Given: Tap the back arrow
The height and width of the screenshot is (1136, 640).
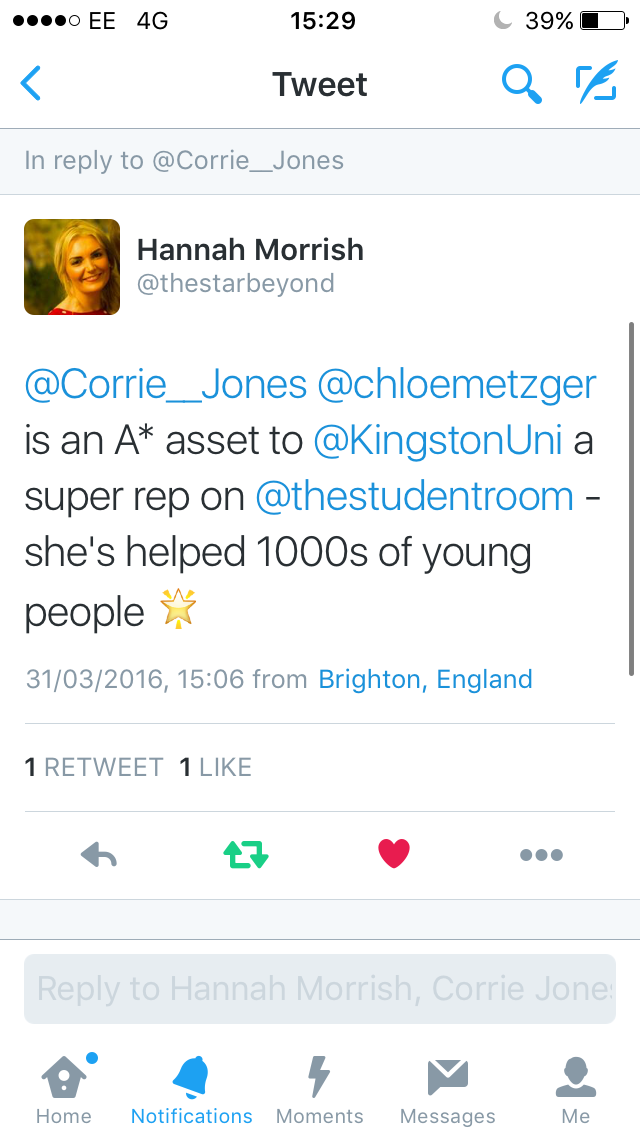Looking at the screenshot, I should point(32,84).
